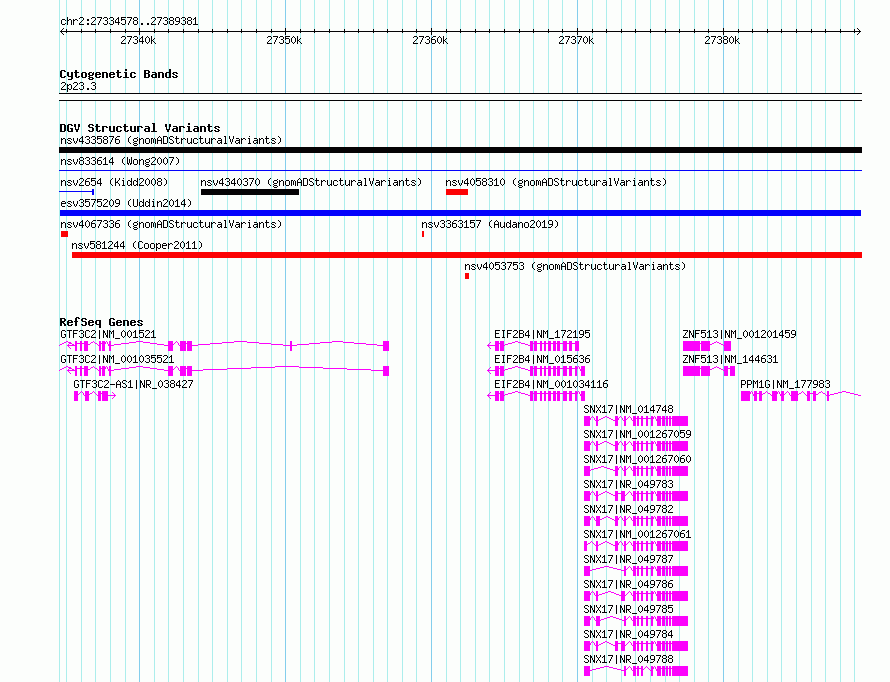Click nsv2654 (Kidd2008) label
890x682 pixels.
pos(114,182)
